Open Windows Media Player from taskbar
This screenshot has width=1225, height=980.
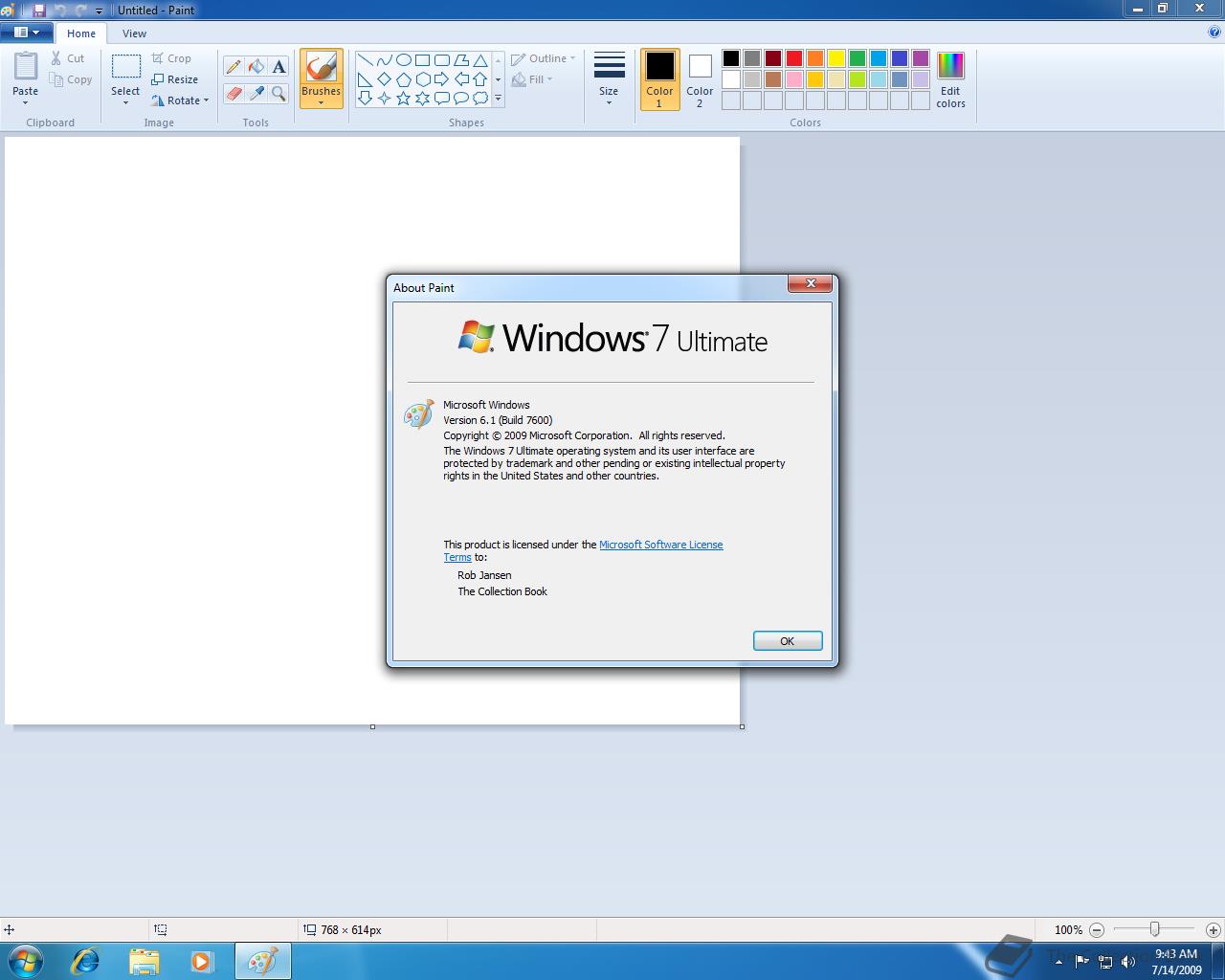pyautogui.click(x=201, y=961)
